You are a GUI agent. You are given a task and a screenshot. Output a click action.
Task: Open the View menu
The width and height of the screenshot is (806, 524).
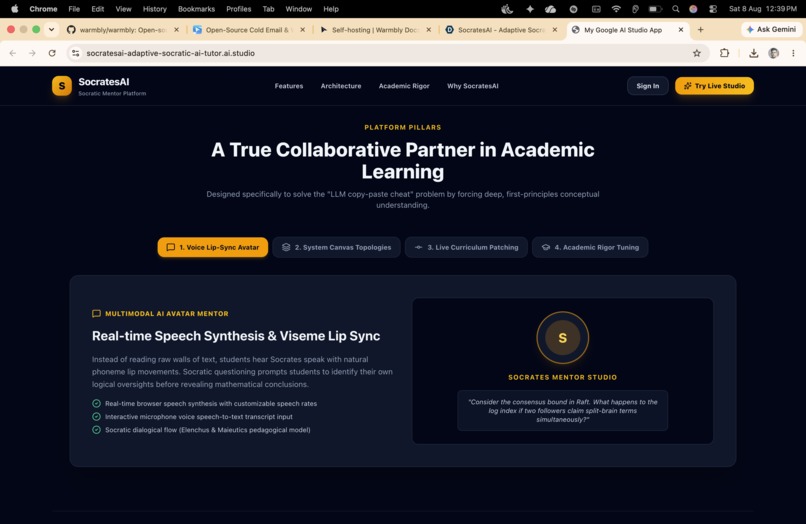click(123, 9)
